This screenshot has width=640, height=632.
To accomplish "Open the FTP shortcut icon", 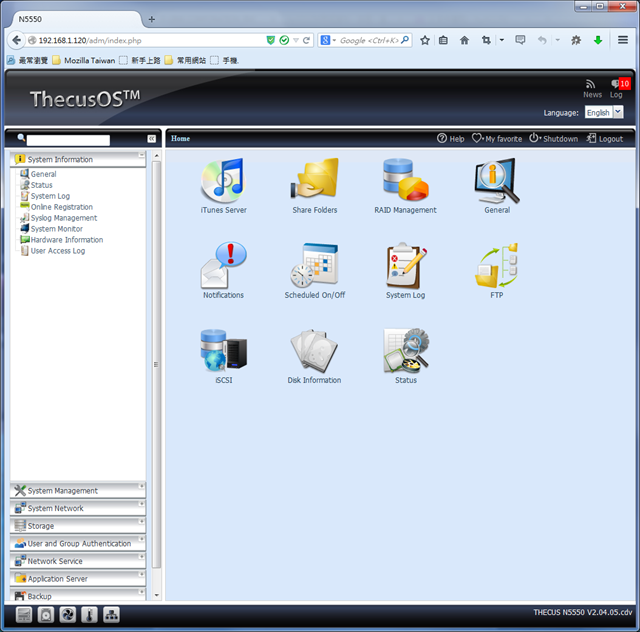I will 497,265.
